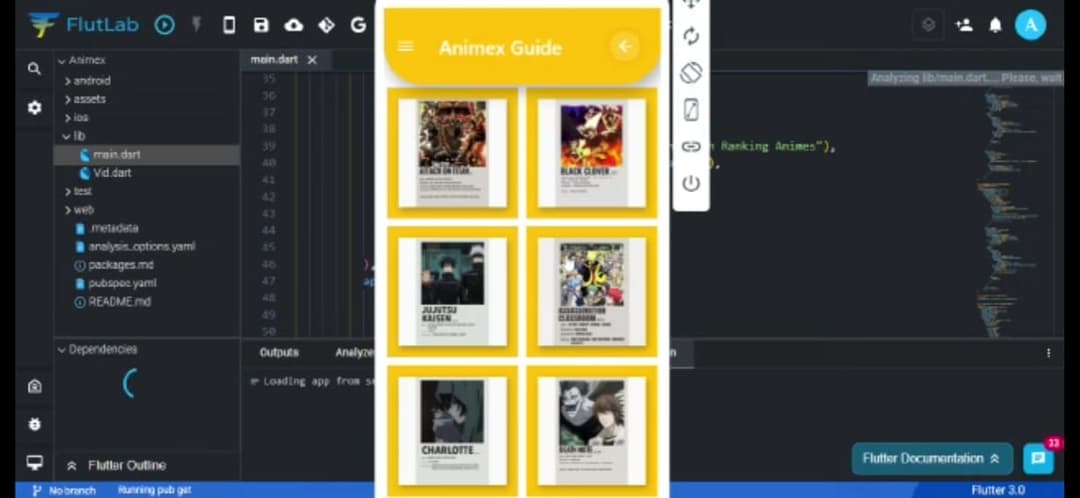Open the hamburger menu in Animex Guide
Screen dimensions: 1080x498
[x=406, y=46]
